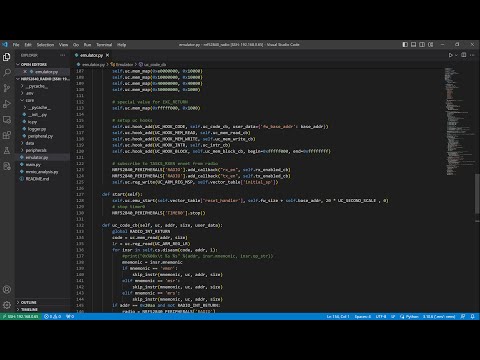480x360 pixels.
Task: Close emulator.py in Open Editors list
Action: 25,72
